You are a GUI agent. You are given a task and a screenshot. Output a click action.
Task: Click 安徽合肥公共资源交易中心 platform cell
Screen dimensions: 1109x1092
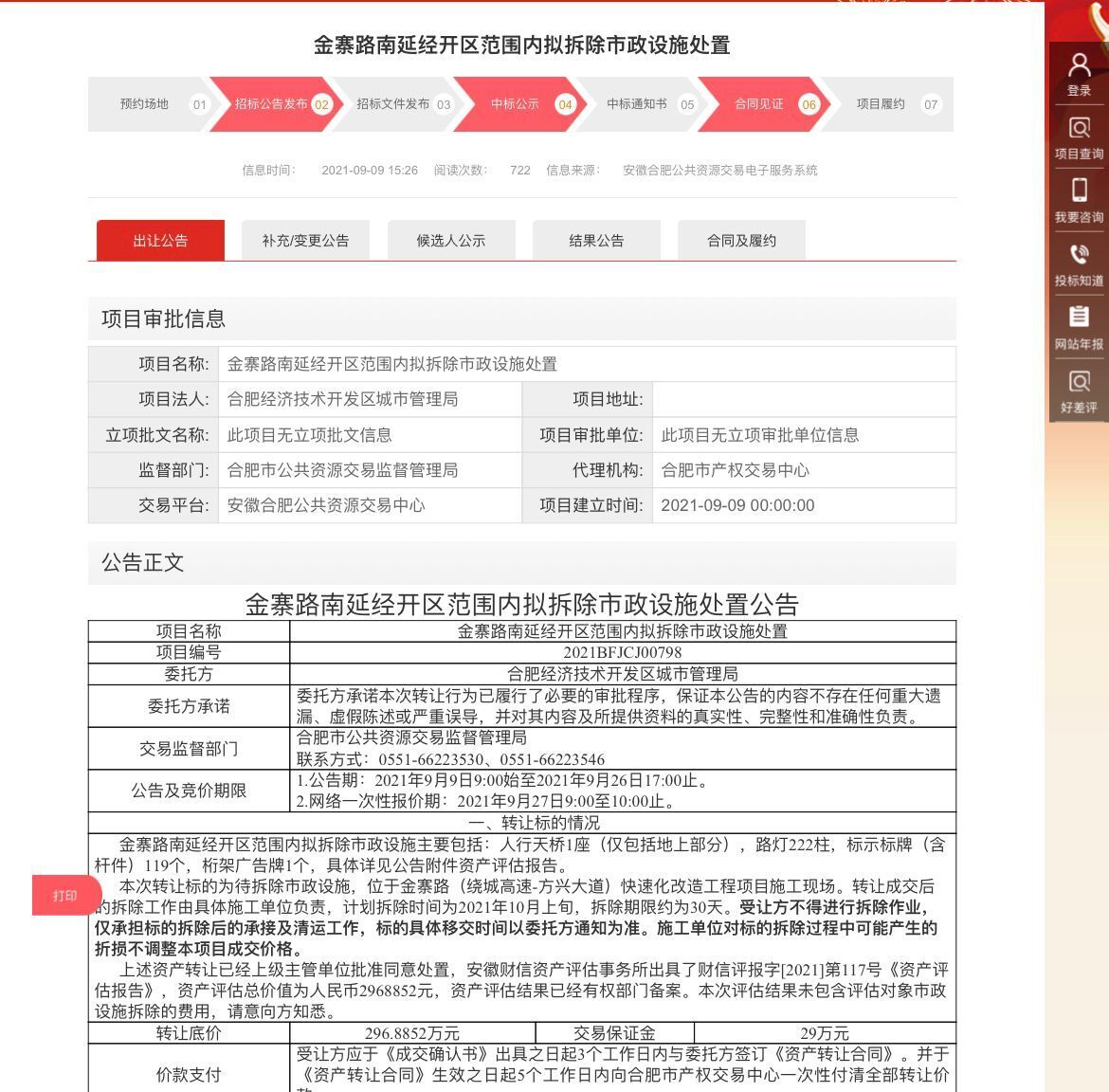[x=326, y=505]
